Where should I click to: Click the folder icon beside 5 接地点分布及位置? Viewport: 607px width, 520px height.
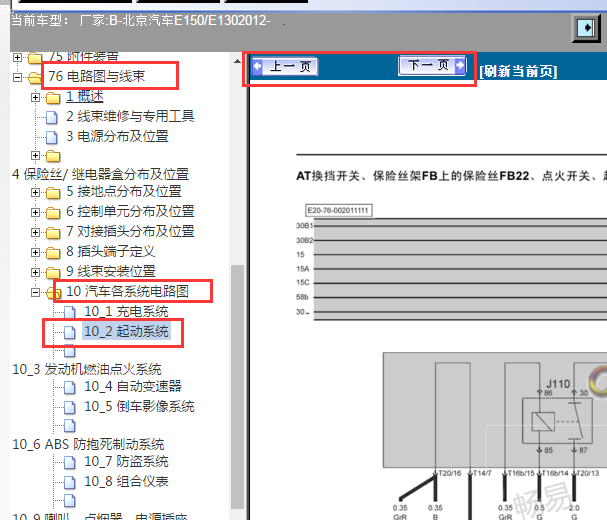point(53,192)
